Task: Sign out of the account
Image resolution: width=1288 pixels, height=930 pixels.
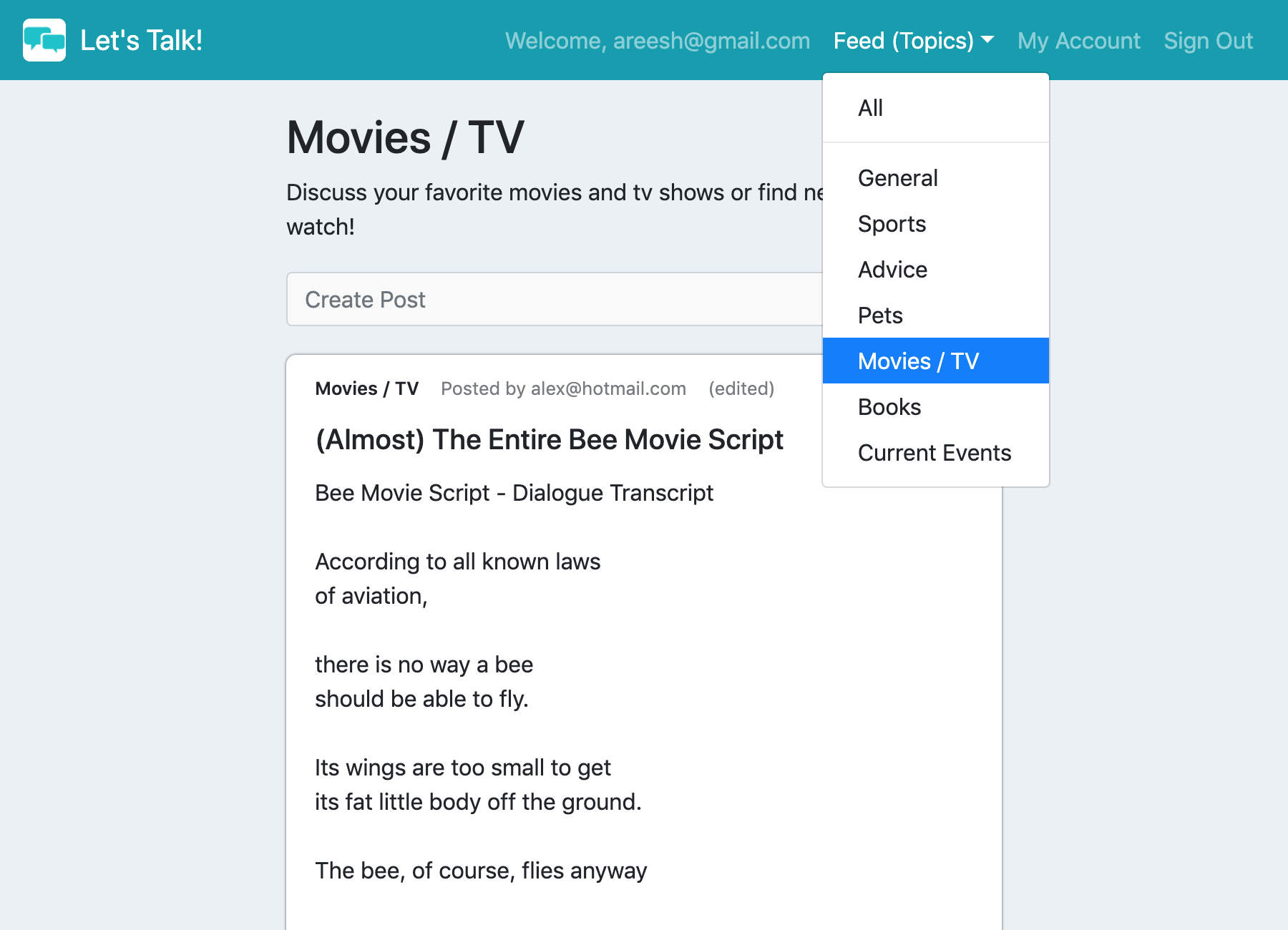Action: (1208, 41)
